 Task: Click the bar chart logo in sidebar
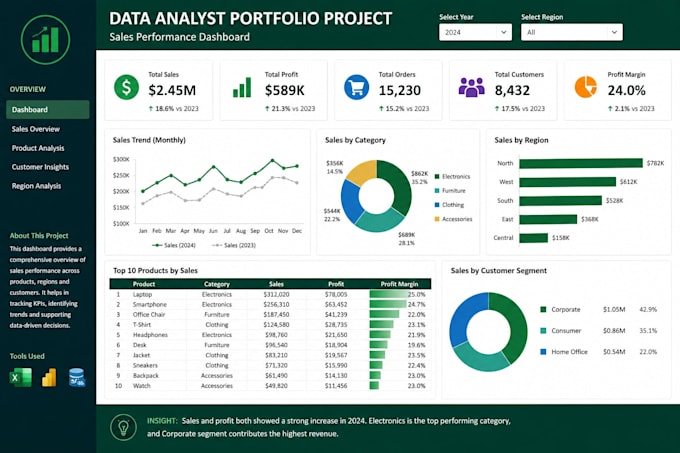coord(45,39)
